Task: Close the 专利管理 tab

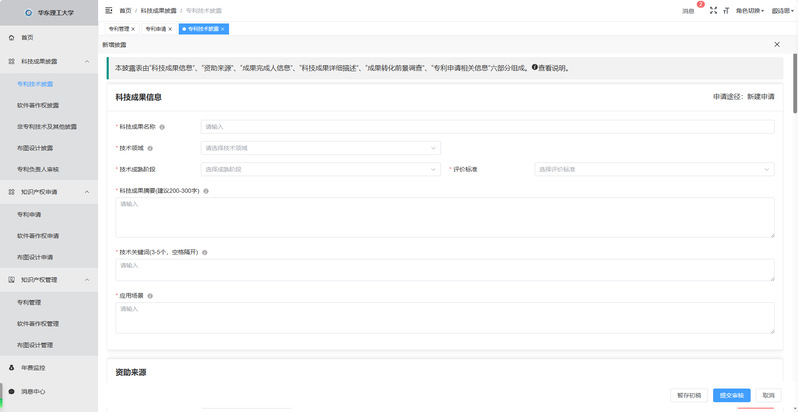Action: [133, 29]
